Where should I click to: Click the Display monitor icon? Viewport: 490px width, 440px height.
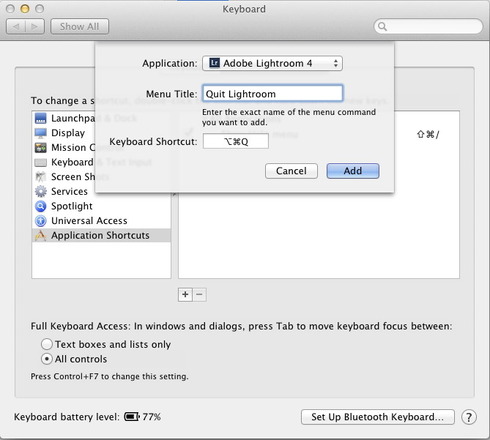[x=41, y=133]
